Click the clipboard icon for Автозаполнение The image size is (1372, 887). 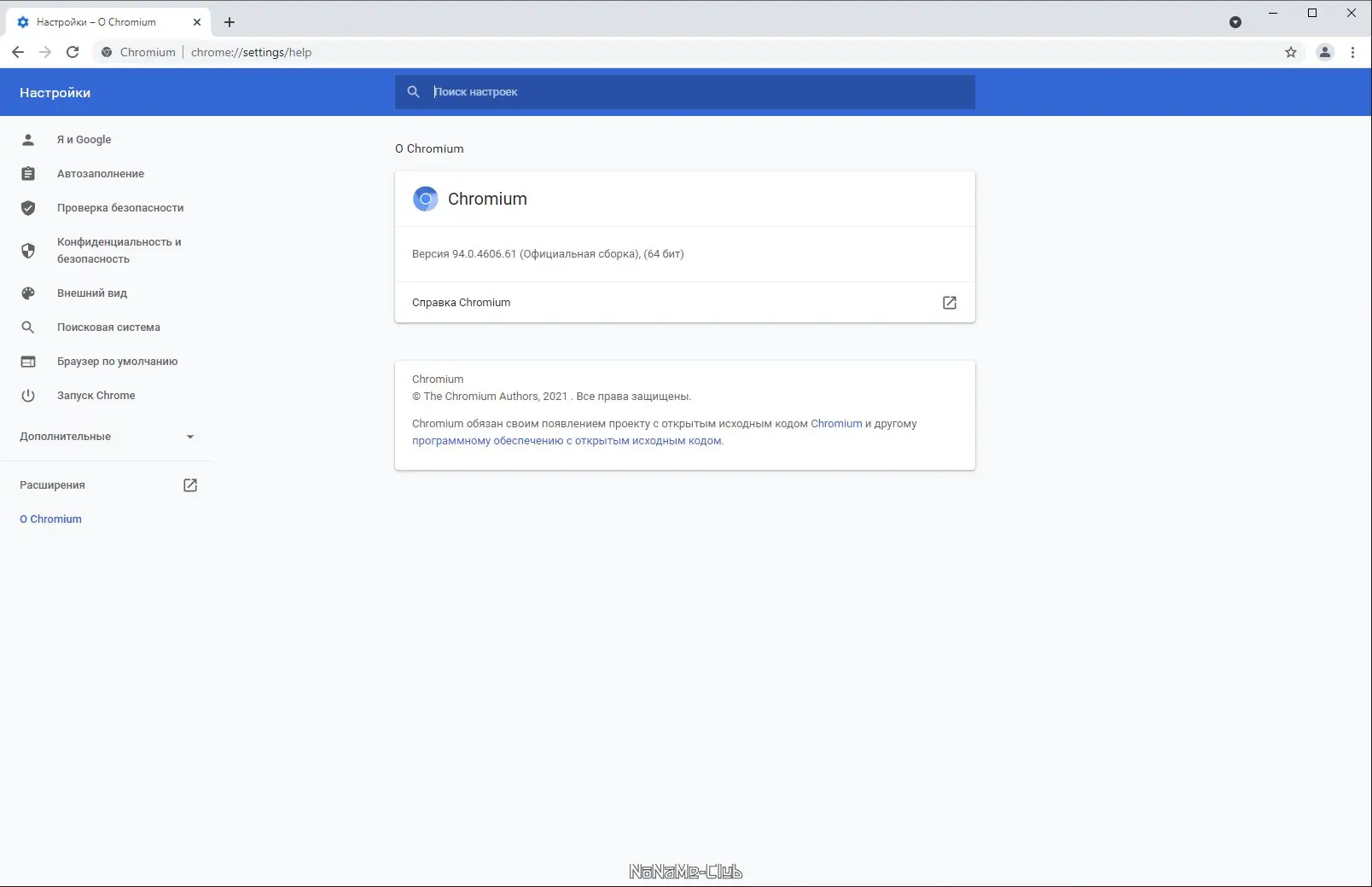pos(28,174)
